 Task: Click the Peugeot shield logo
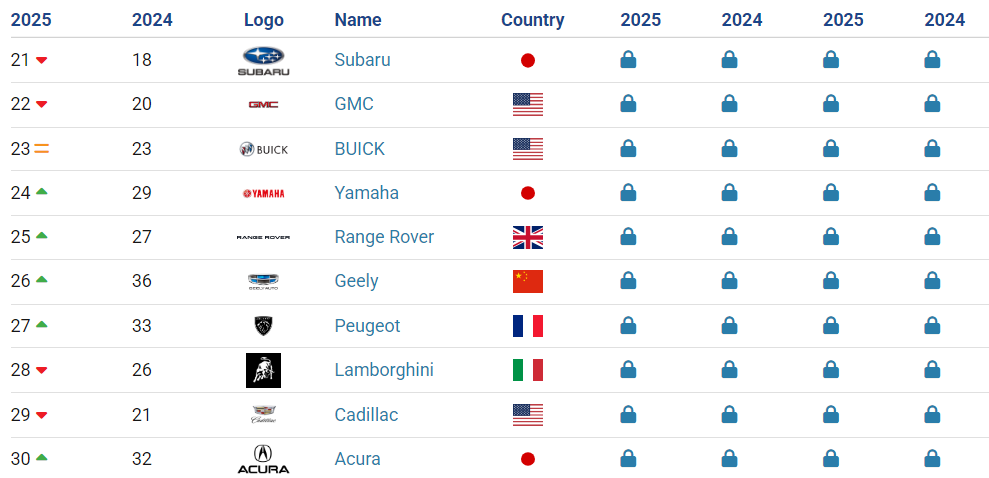[263, 326]
